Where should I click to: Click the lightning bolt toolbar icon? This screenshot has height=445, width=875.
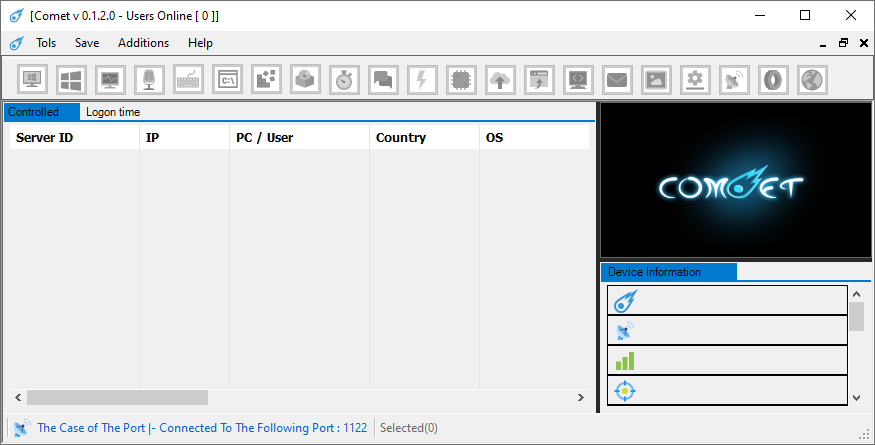tap(423, 79)
